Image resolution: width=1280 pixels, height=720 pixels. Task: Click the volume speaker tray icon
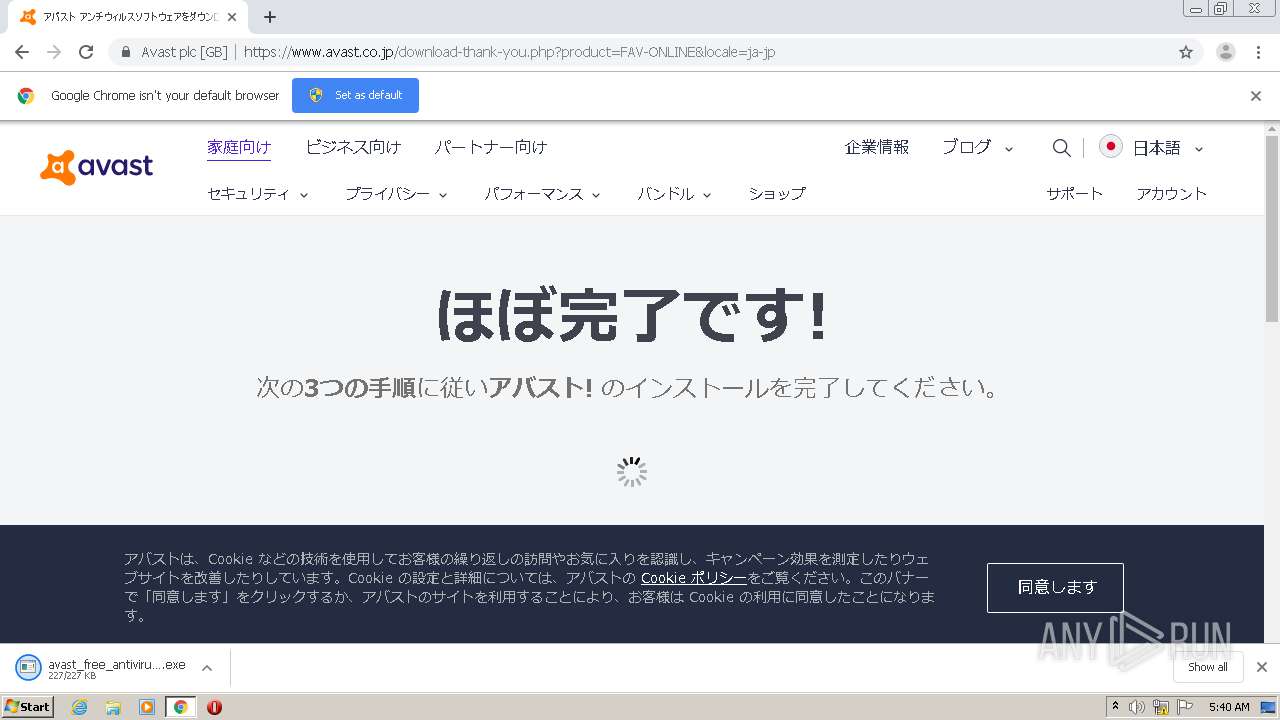coord(1137,707)
